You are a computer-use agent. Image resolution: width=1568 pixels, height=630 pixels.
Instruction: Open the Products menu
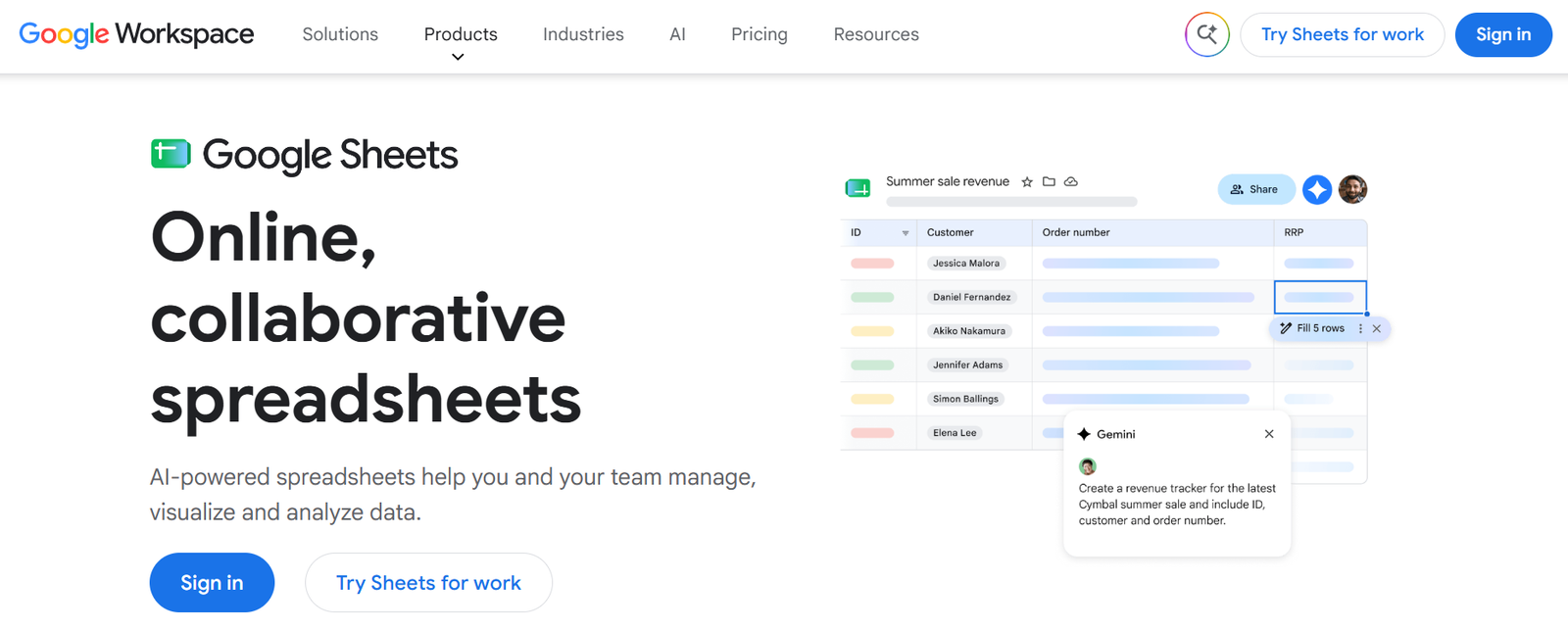pos(461,34)
